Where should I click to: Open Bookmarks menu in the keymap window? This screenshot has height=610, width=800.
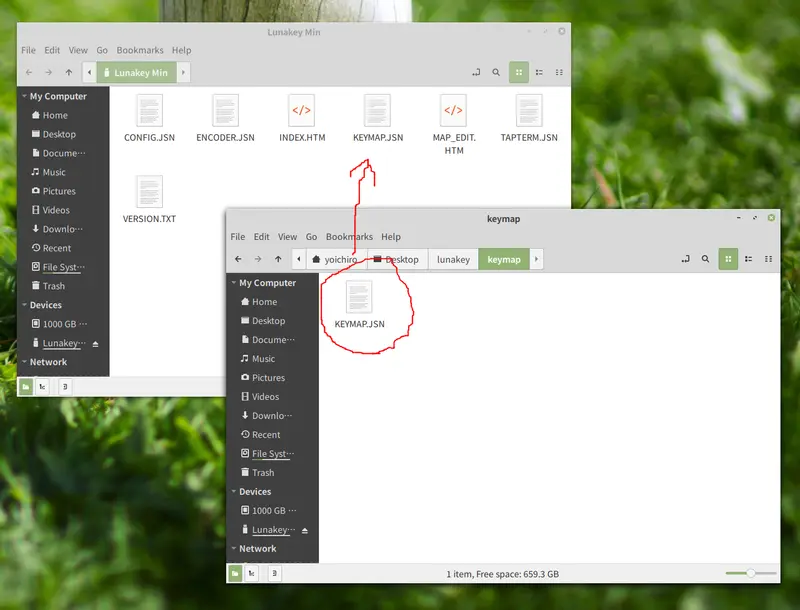click(349, 237)
